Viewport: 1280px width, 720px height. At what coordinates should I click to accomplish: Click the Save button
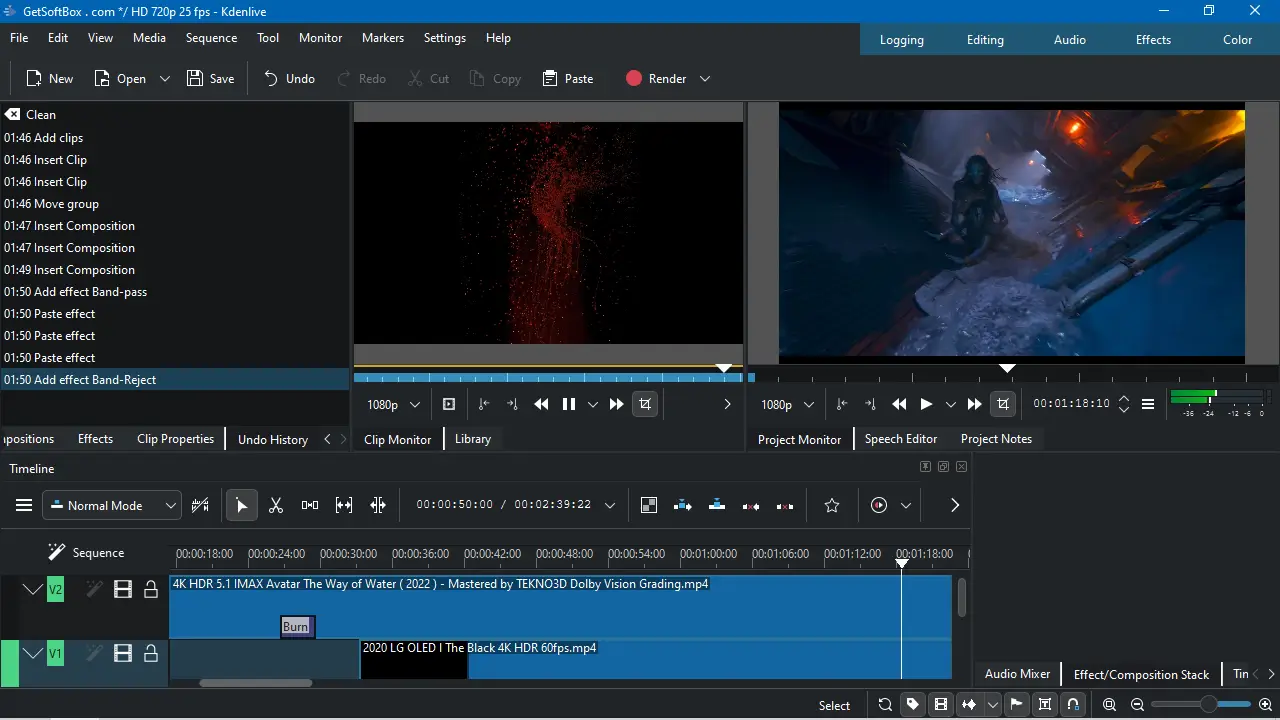(x=211, y=78)
